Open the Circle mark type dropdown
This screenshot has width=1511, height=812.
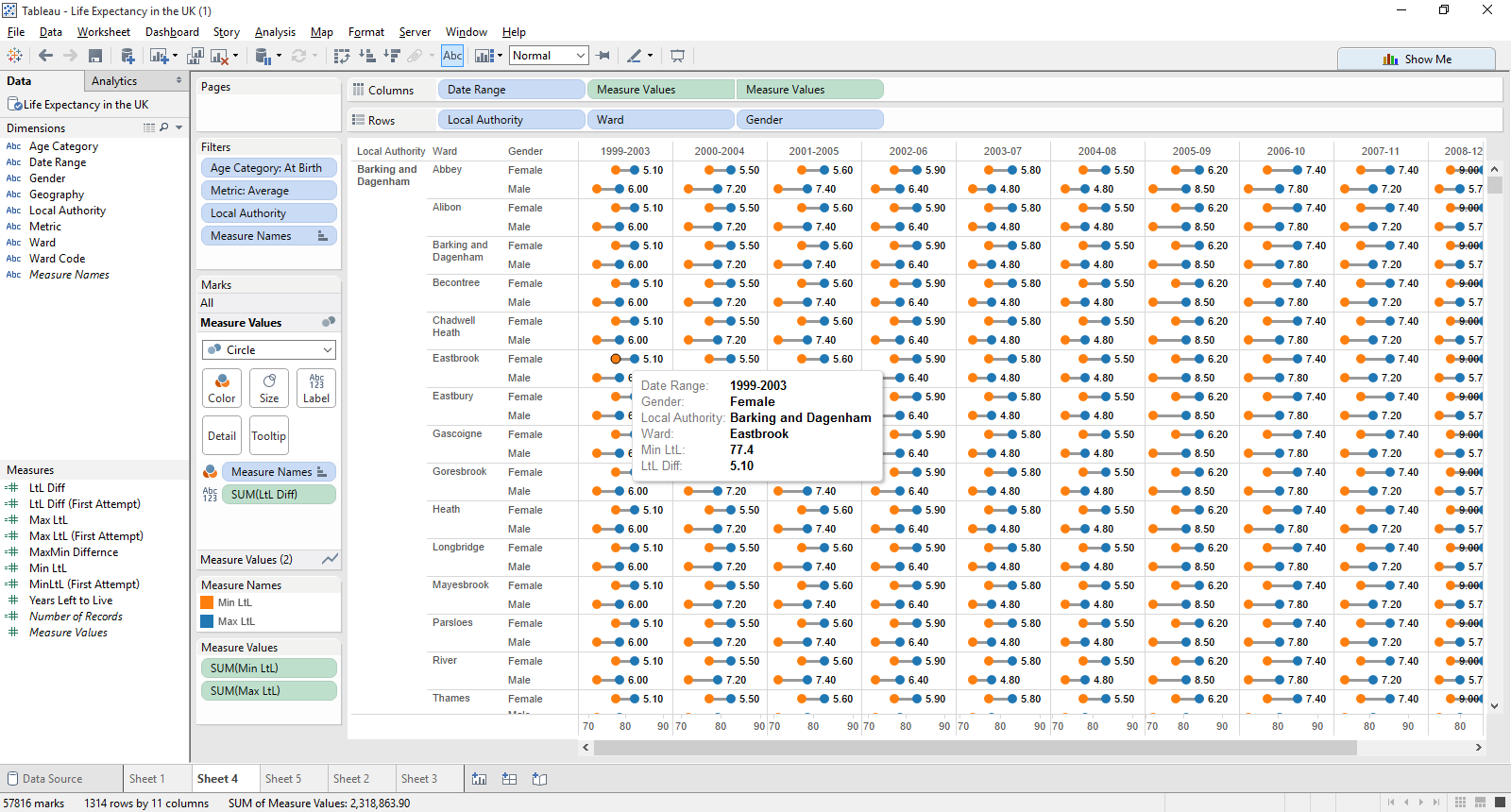click(269, 349)
